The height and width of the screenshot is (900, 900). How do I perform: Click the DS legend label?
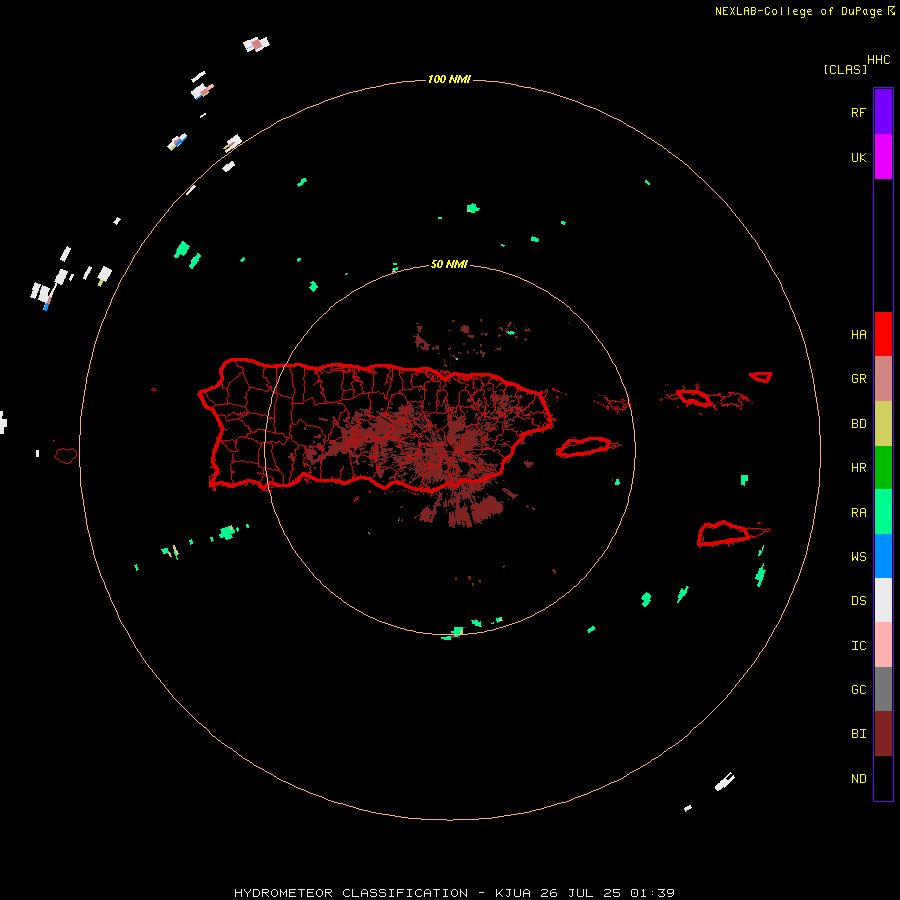click(858, 601)
